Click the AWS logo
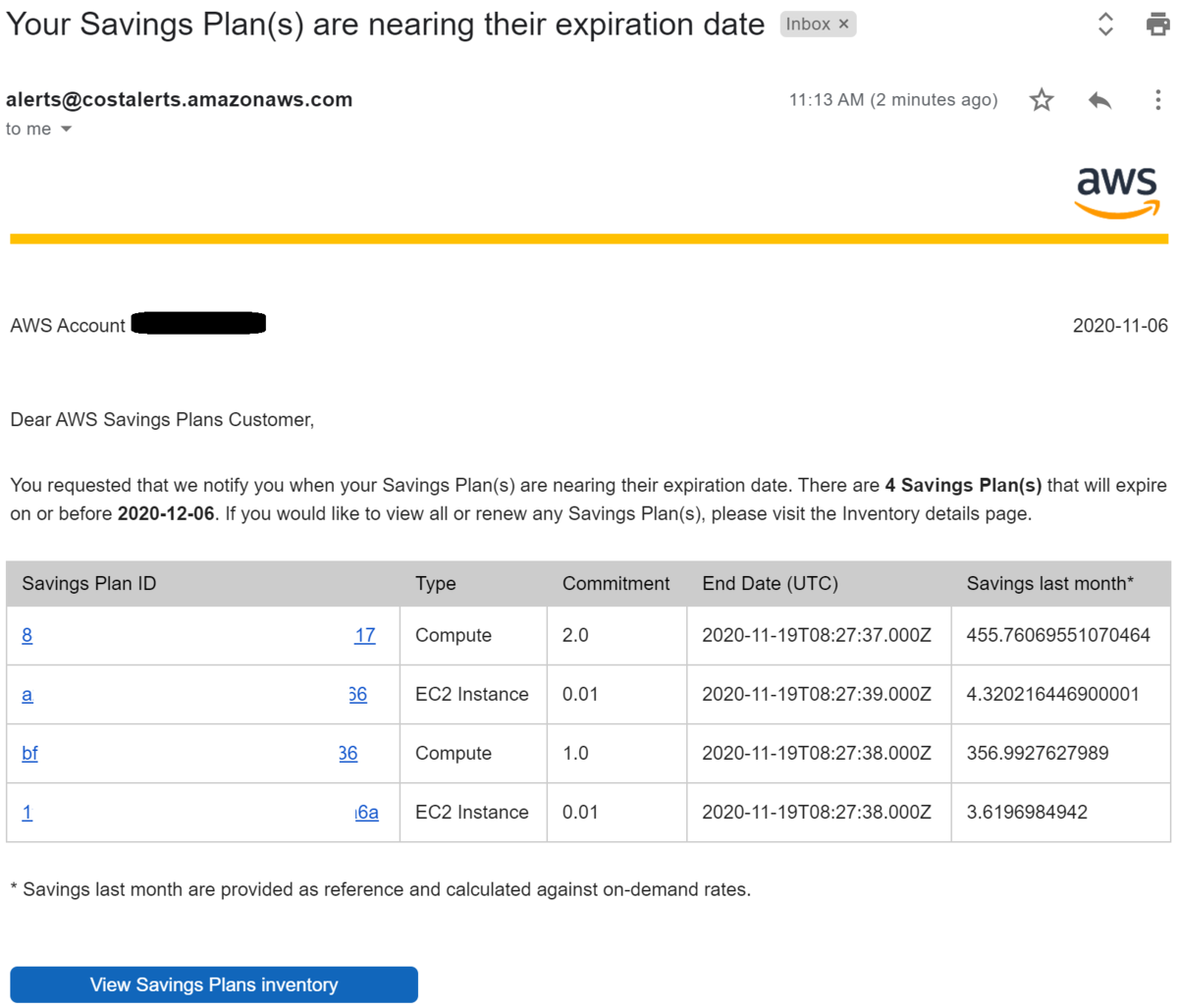 (1117, 191)
